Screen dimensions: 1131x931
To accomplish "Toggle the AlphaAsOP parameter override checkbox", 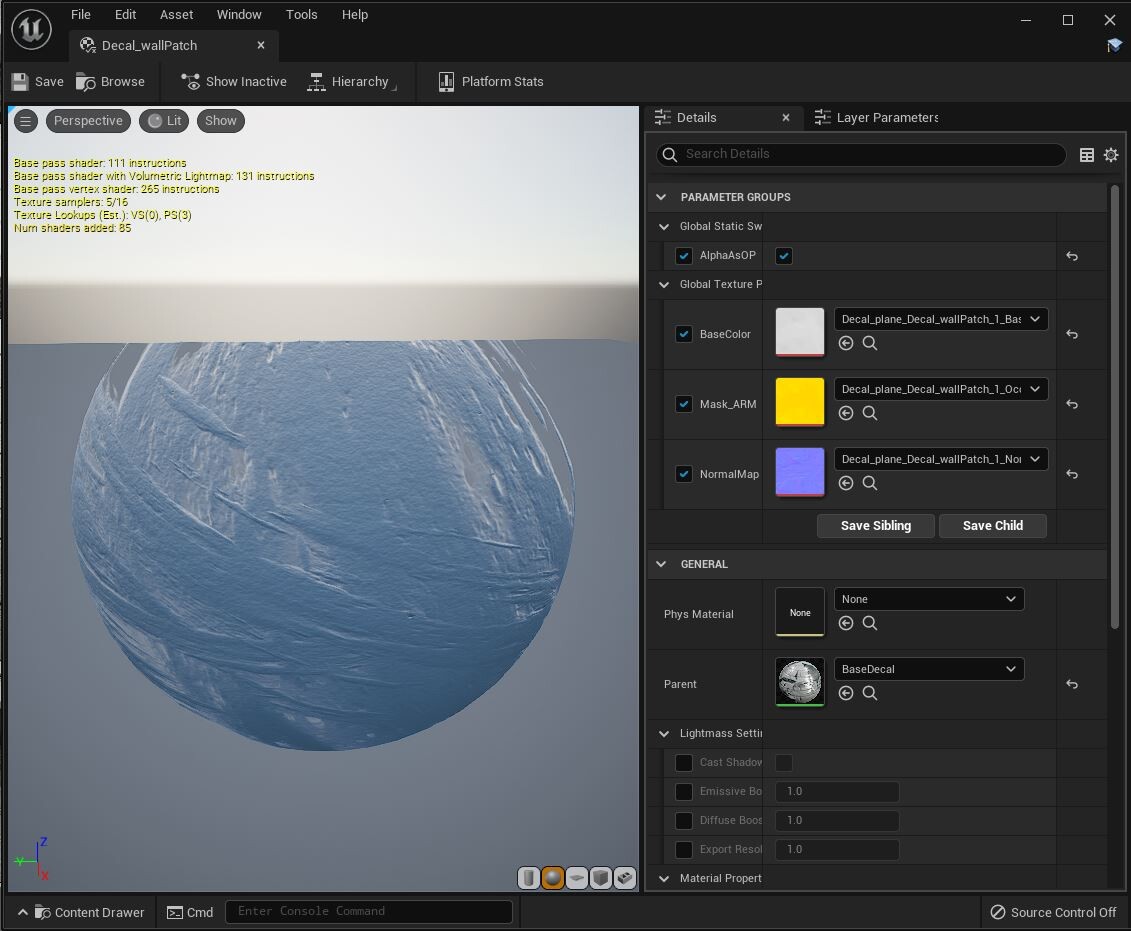I will pos(684,255).
